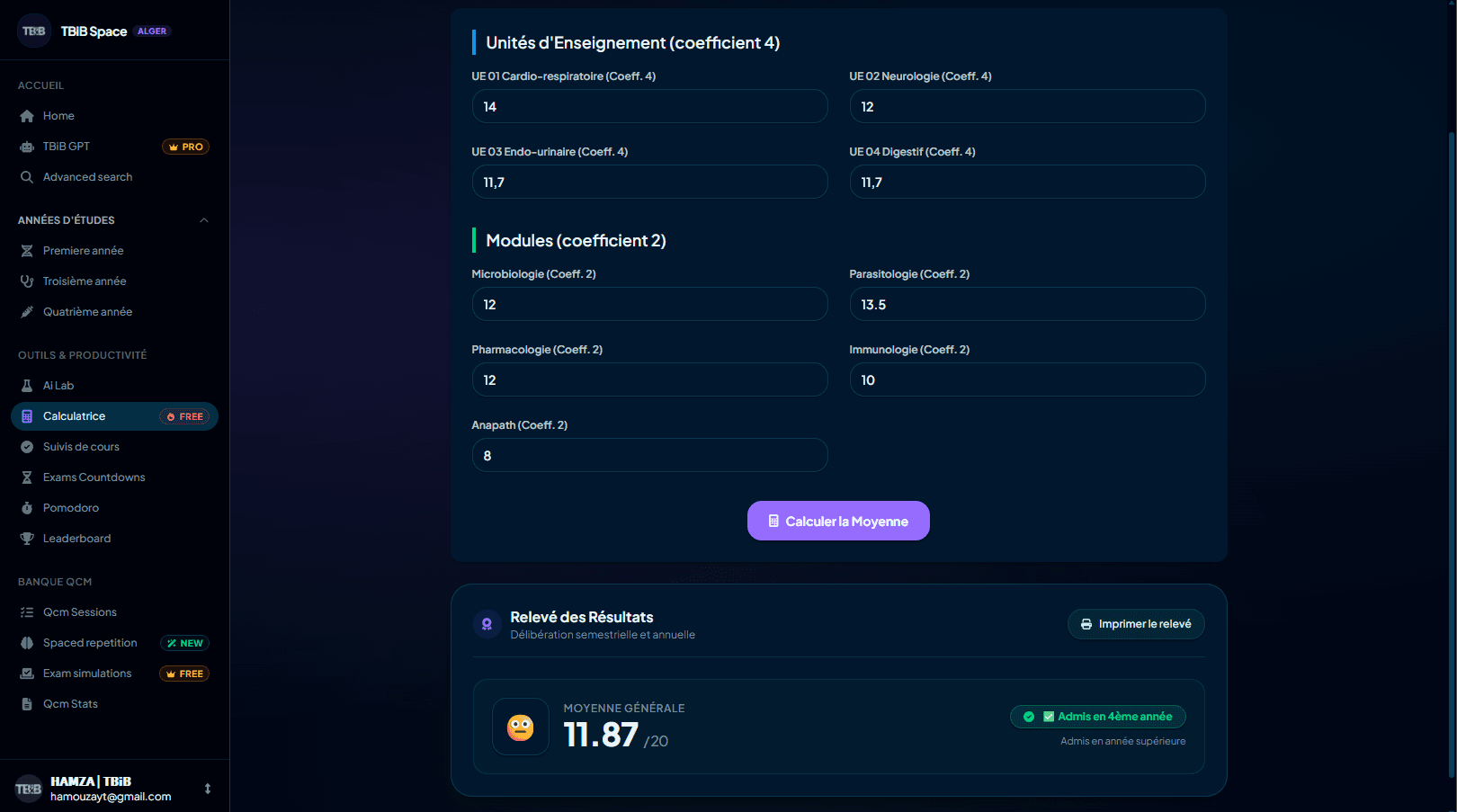
Task: Click the Home house icon in sidebar
Action: tap(27, 116)
